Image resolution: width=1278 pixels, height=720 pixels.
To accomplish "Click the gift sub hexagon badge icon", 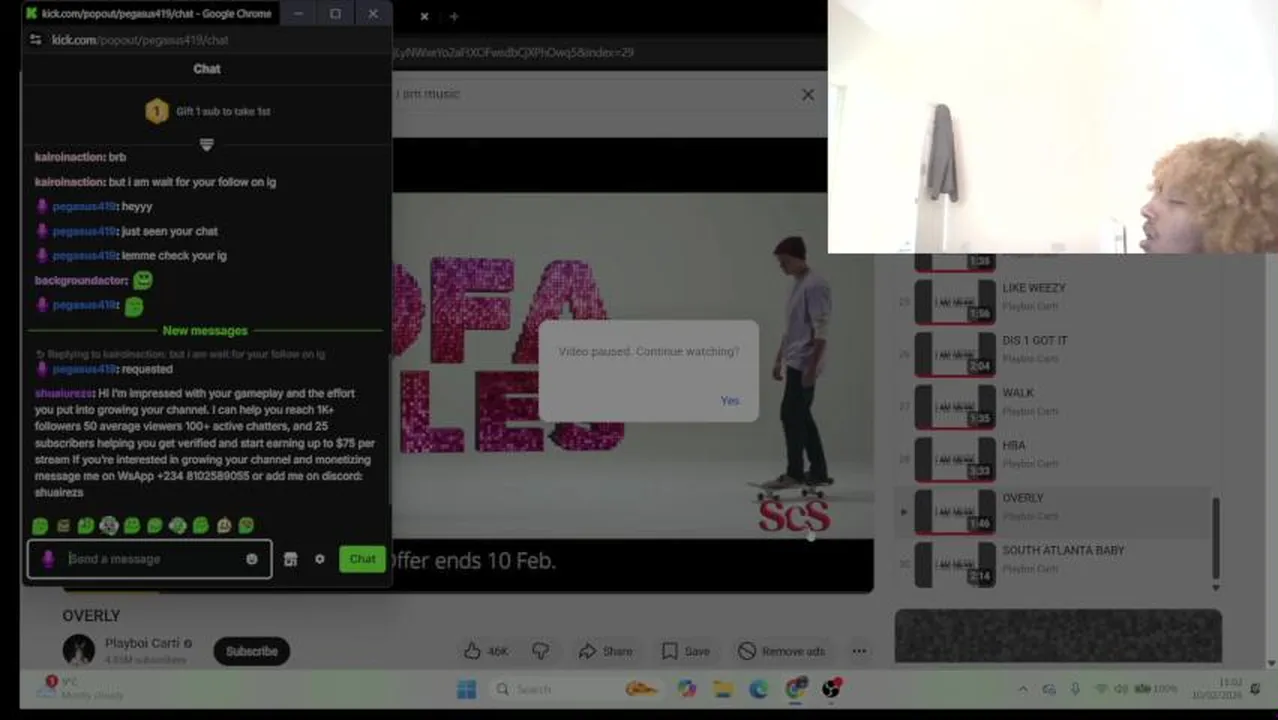I will click(156, 111).
